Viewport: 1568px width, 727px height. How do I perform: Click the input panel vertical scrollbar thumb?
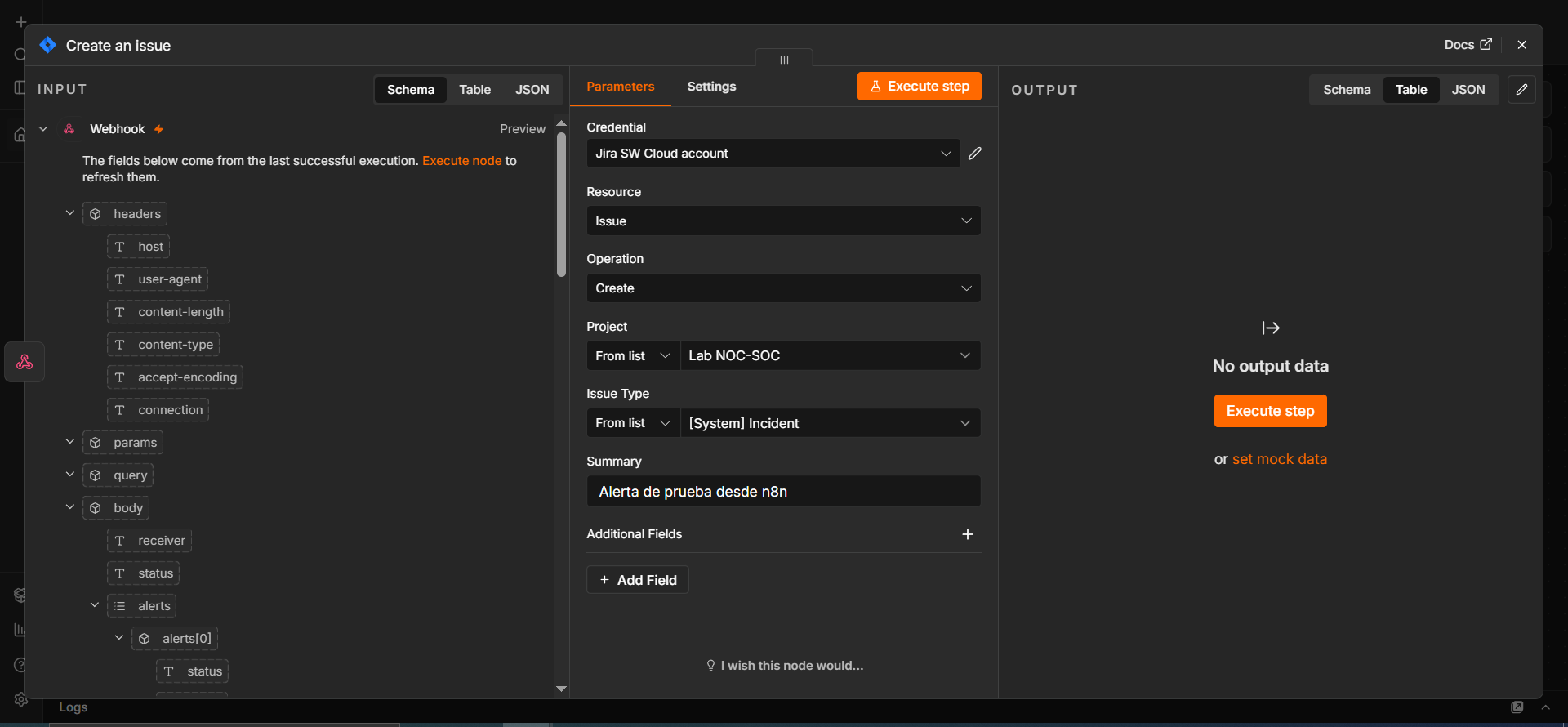[x=561, y=204]
